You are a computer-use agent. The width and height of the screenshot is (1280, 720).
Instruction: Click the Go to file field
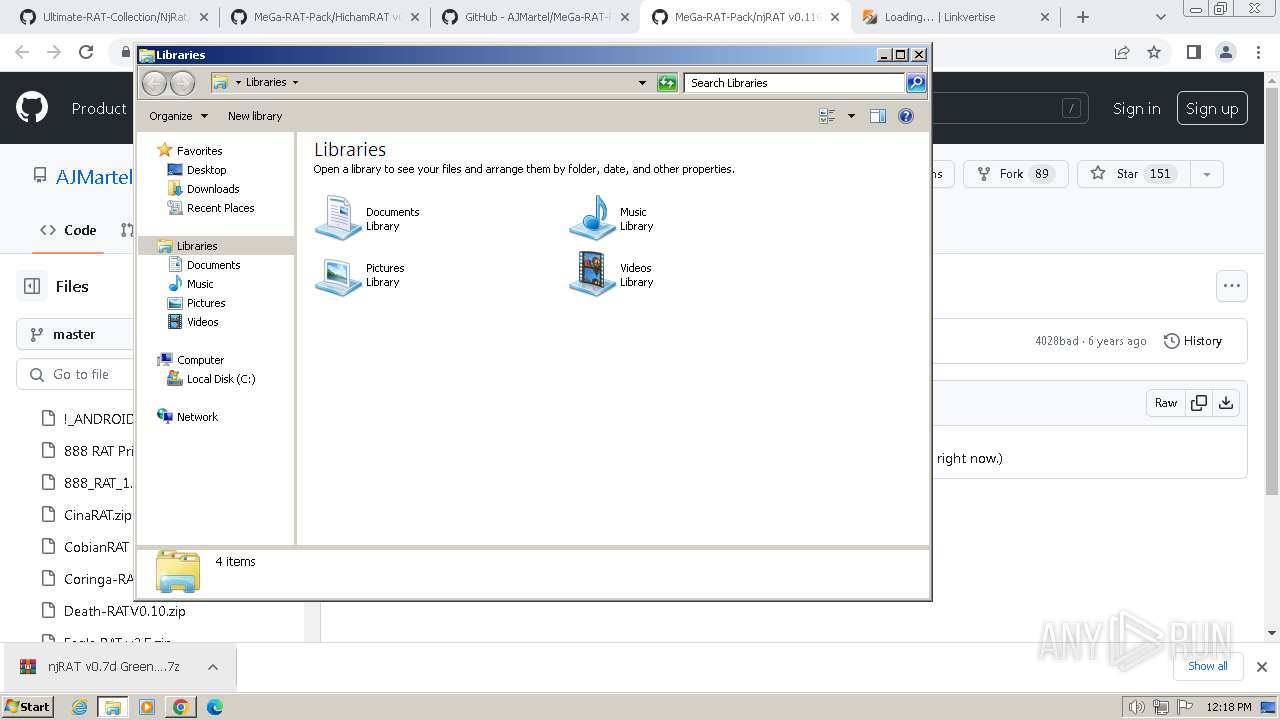[76, 374]
